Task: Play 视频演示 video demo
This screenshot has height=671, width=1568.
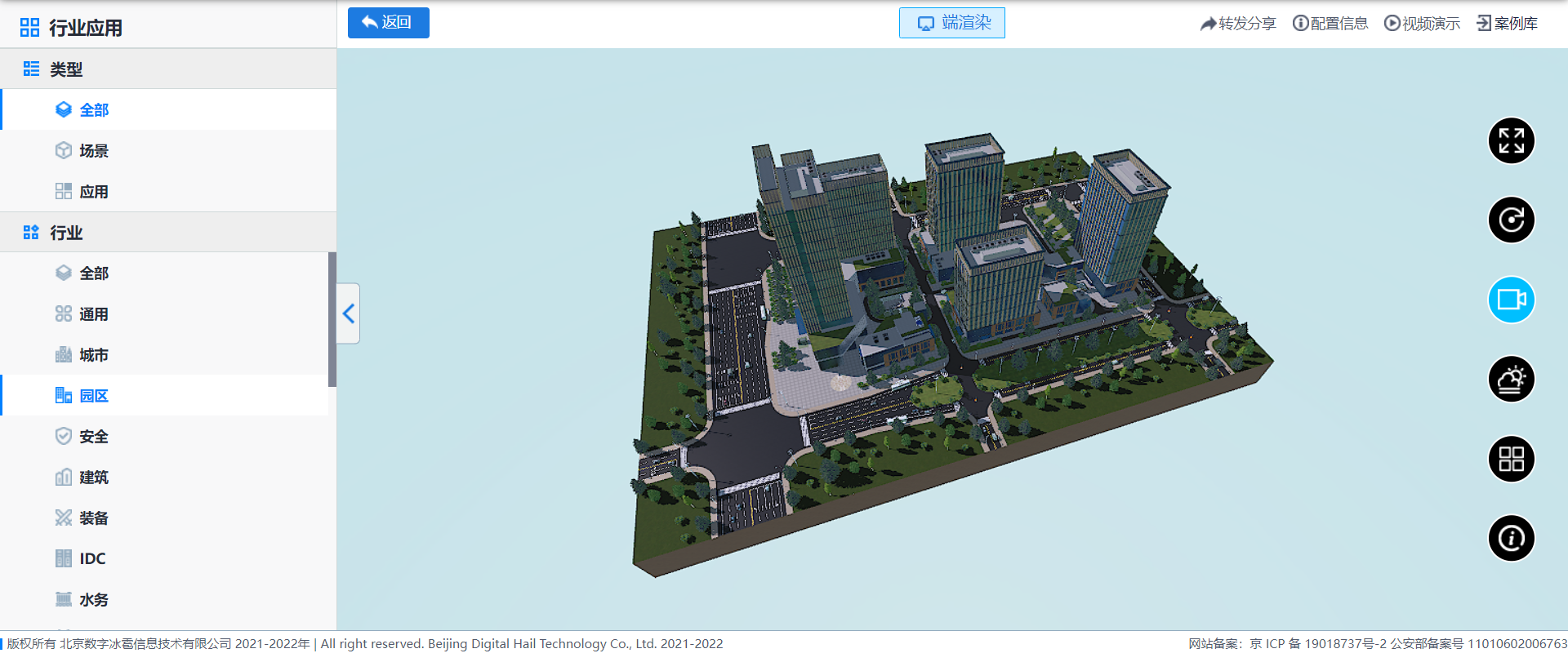Action: (1422, 24)
